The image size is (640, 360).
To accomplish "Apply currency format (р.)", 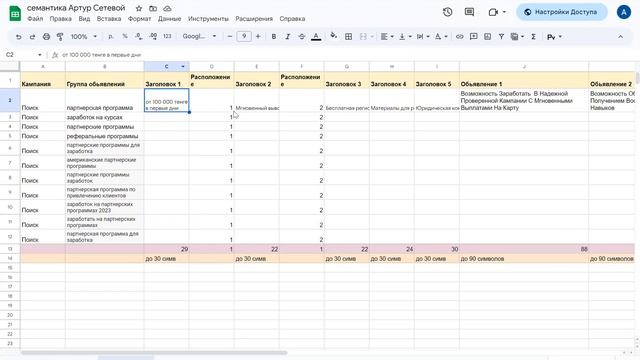I will [111, 37].
